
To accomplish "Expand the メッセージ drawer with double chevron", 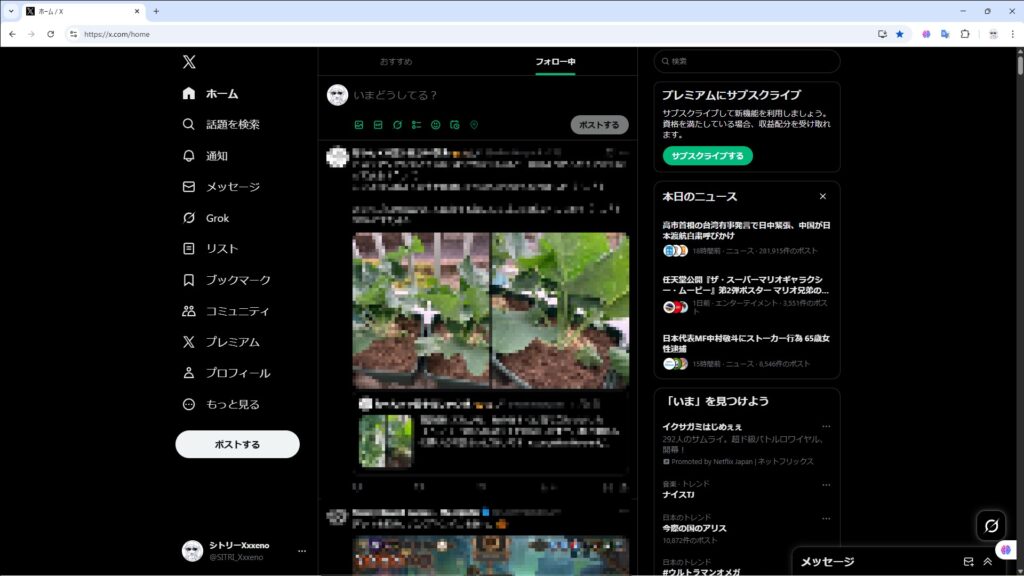I will pyautogui.click(x=988, y=562).
